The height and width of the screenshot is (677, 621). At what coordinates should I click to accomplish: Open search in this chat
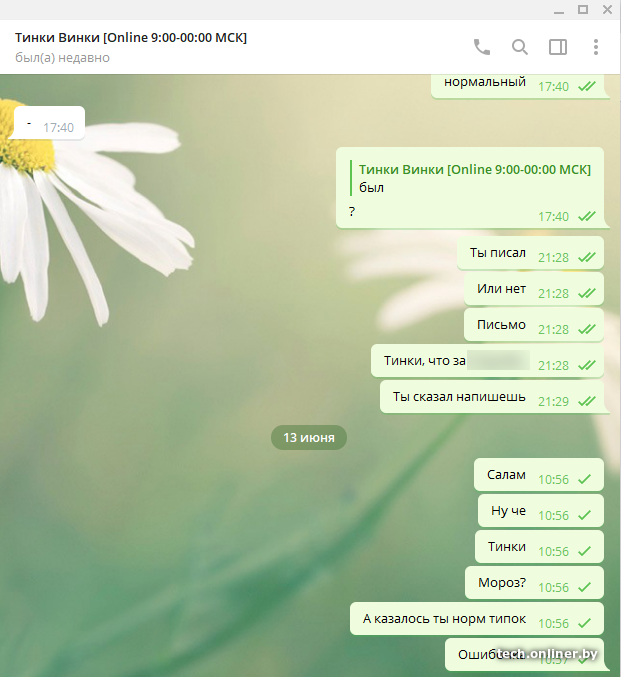[x=520, y=47]
